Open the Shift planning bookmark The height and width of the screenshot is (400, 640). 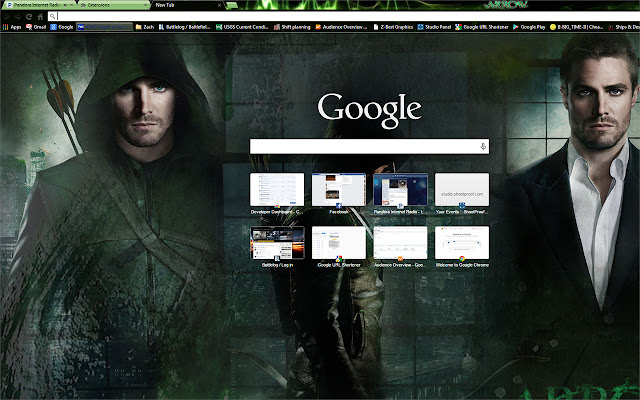click(292, 27)
